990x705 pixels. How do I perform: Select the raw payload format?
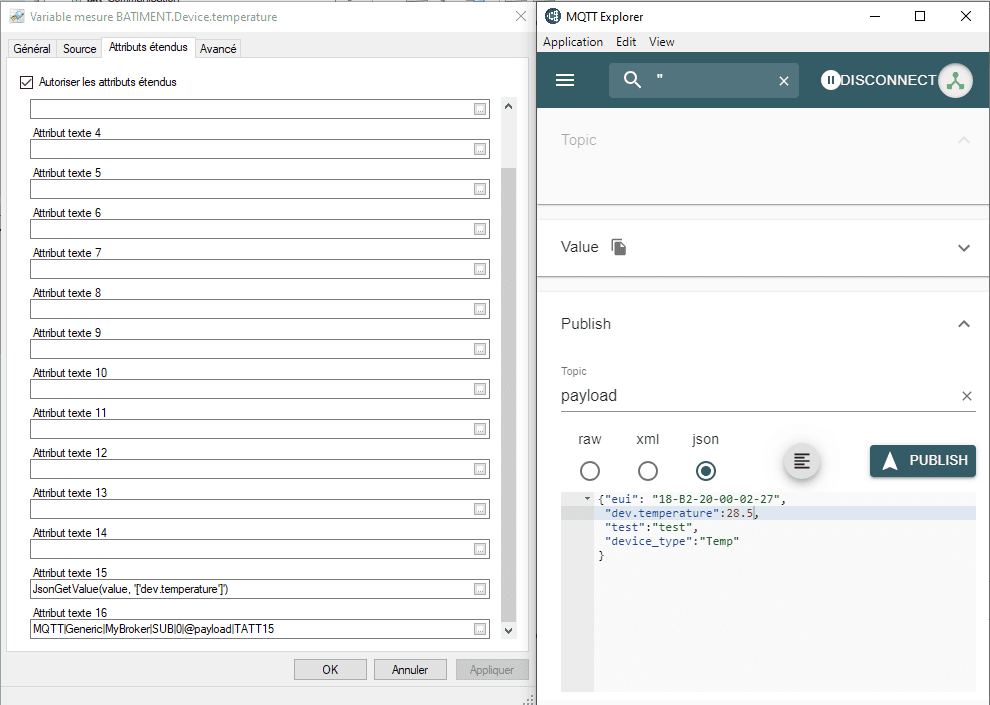(590, 471)
